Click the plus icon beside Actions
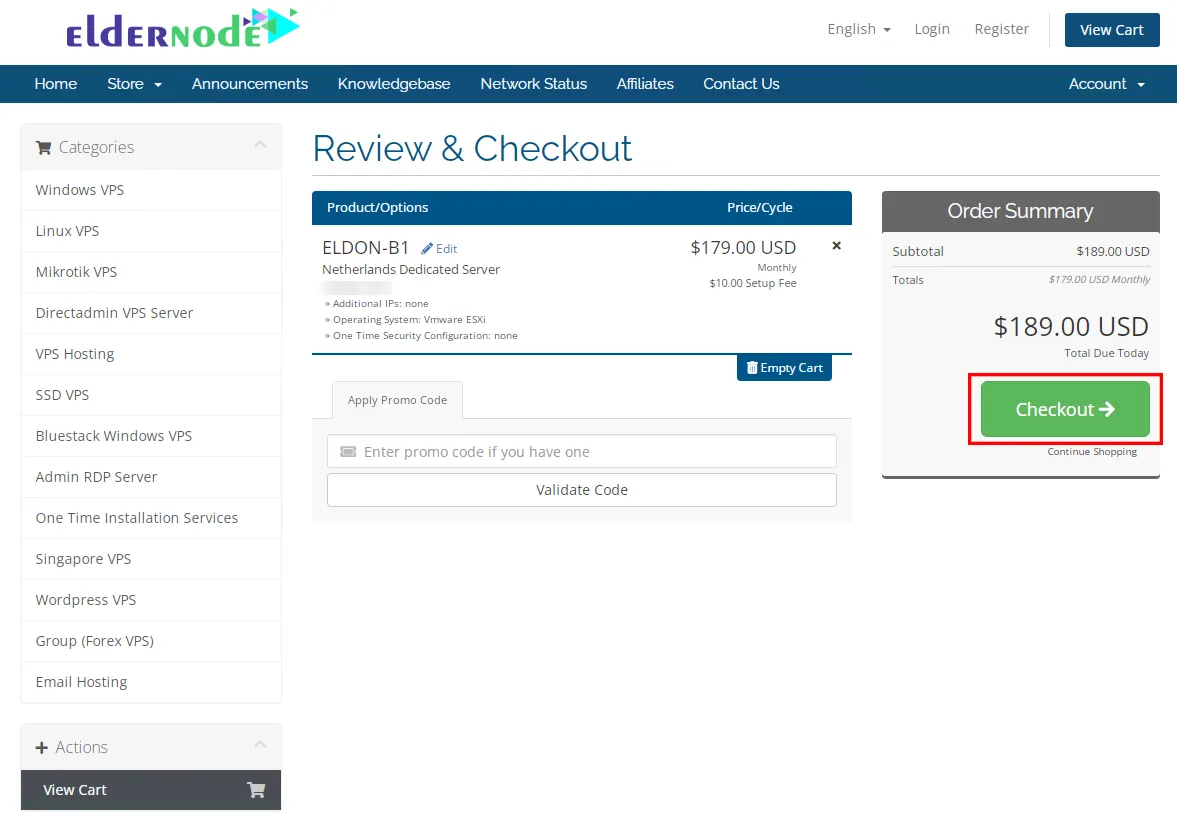This screenshot has width=1177, height=814. coord(41,747)
